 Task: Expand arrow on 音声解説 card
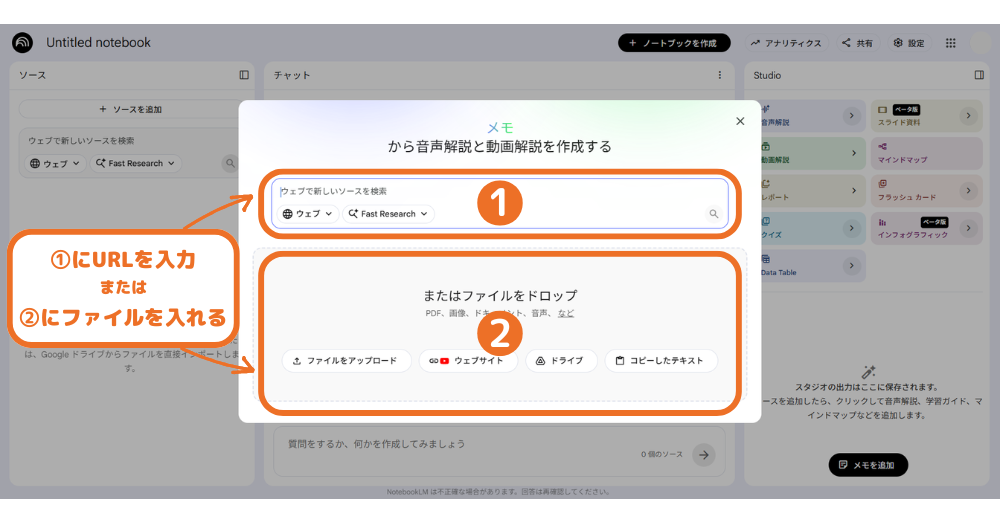coord(851,116)
